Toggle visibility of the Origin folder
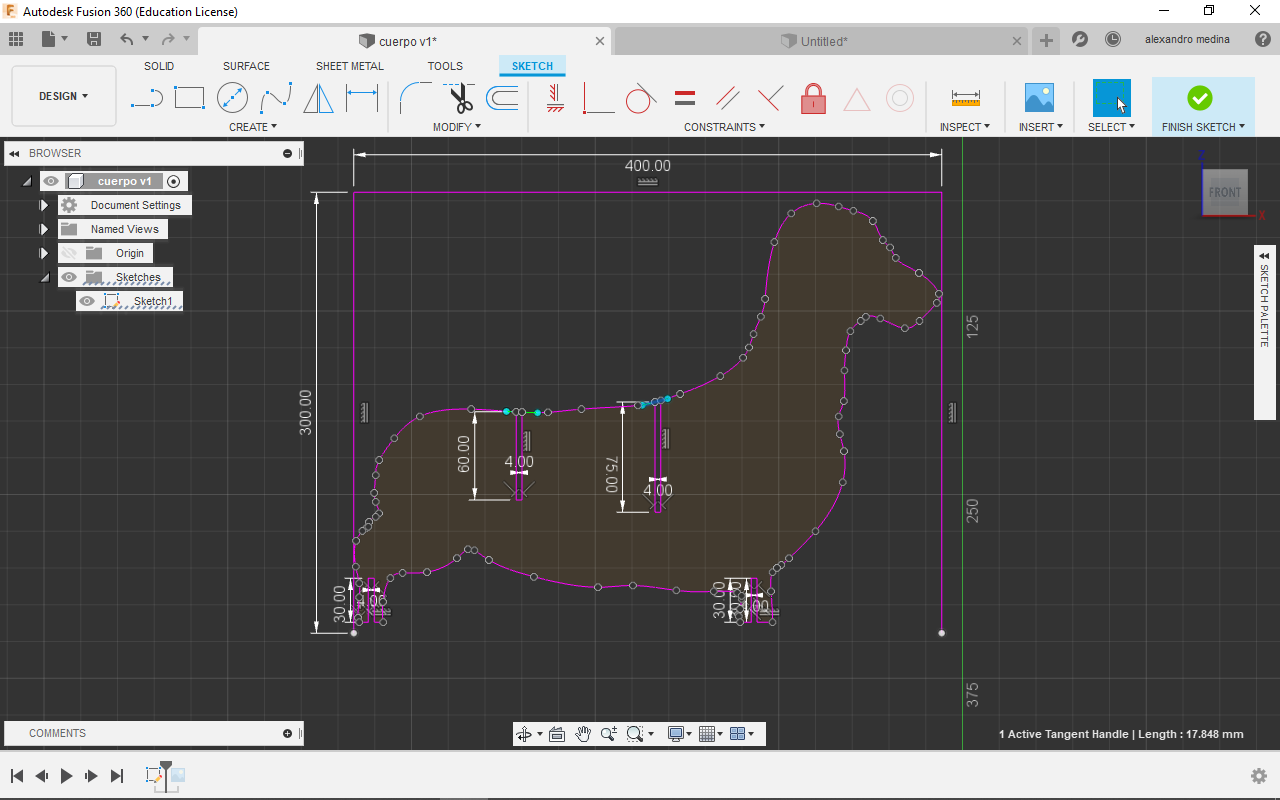1280x800 pixels. pyautogui.click(x=69, y=253)
